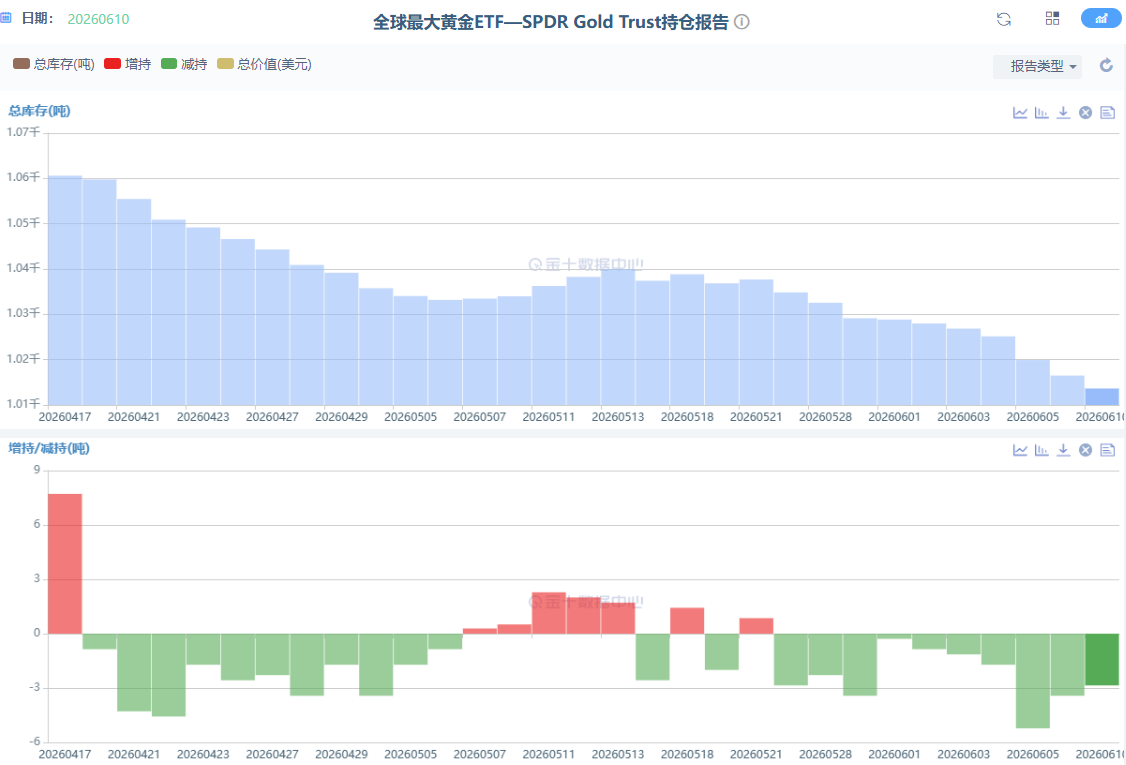Image resolution: width=1126 pixels, height=765 pixels.
Task: Click the deepest green bar near 20260605
Action: [x=1033, y=681]
